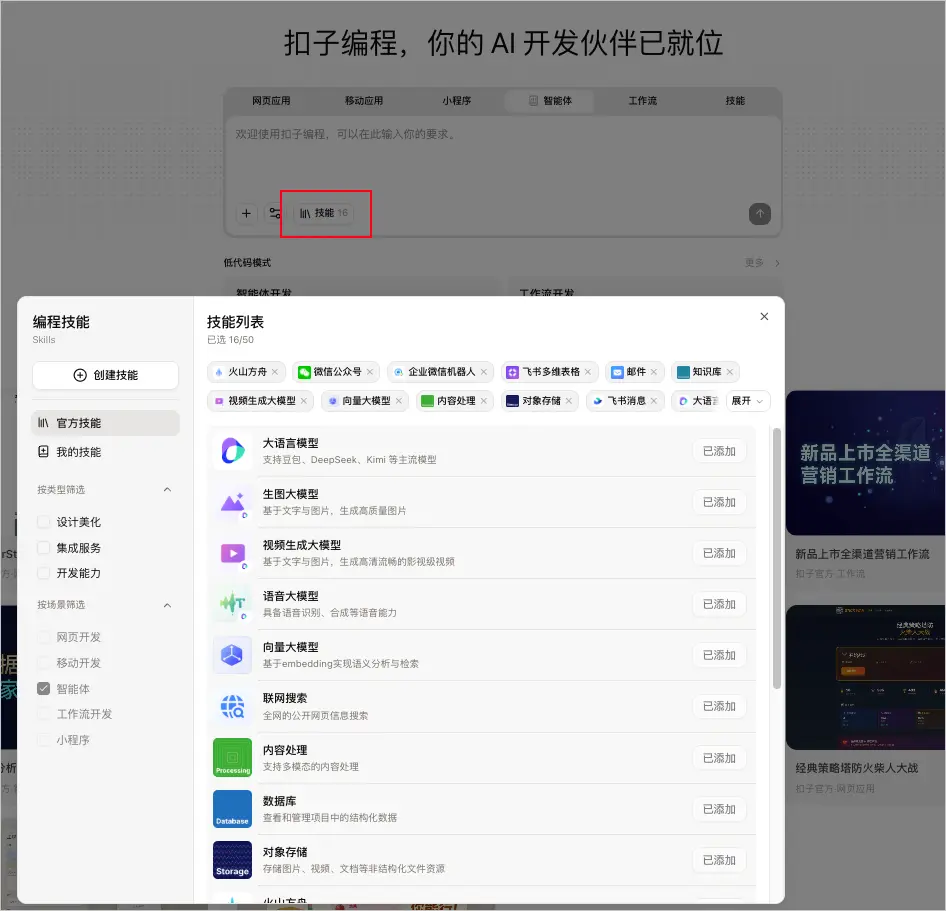Remove the 微信公众号 tag
Viewport: 946px width, 911px height.
click(370, 372)
